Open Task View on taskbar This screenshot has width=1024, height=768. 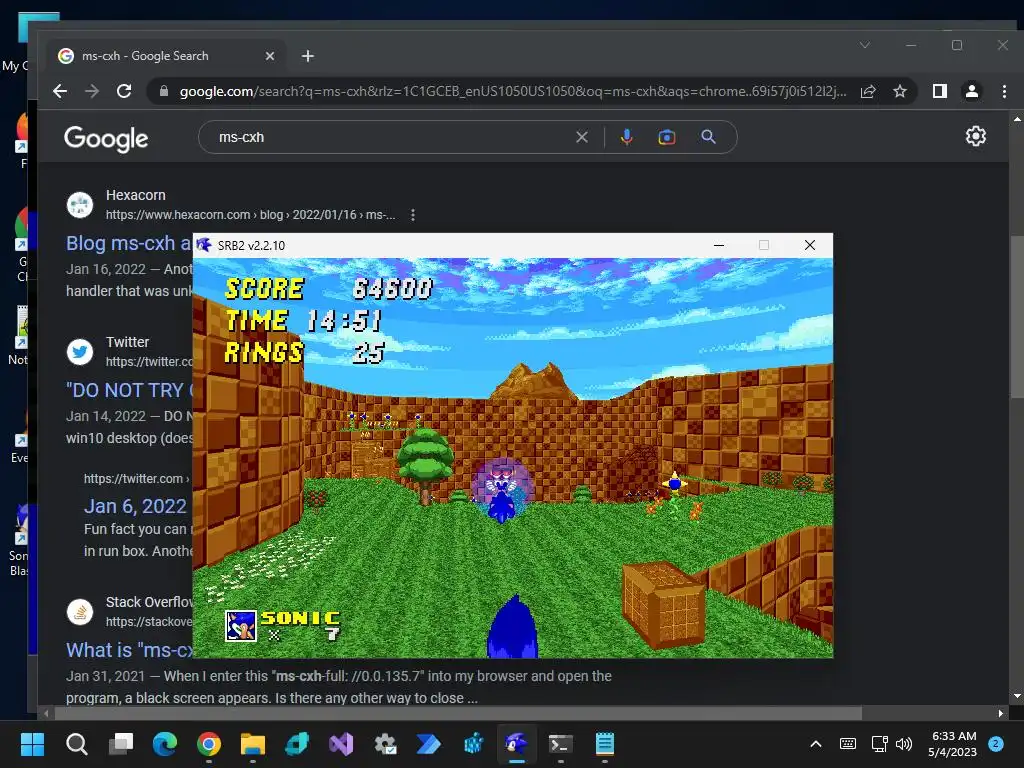coord(121,744)
